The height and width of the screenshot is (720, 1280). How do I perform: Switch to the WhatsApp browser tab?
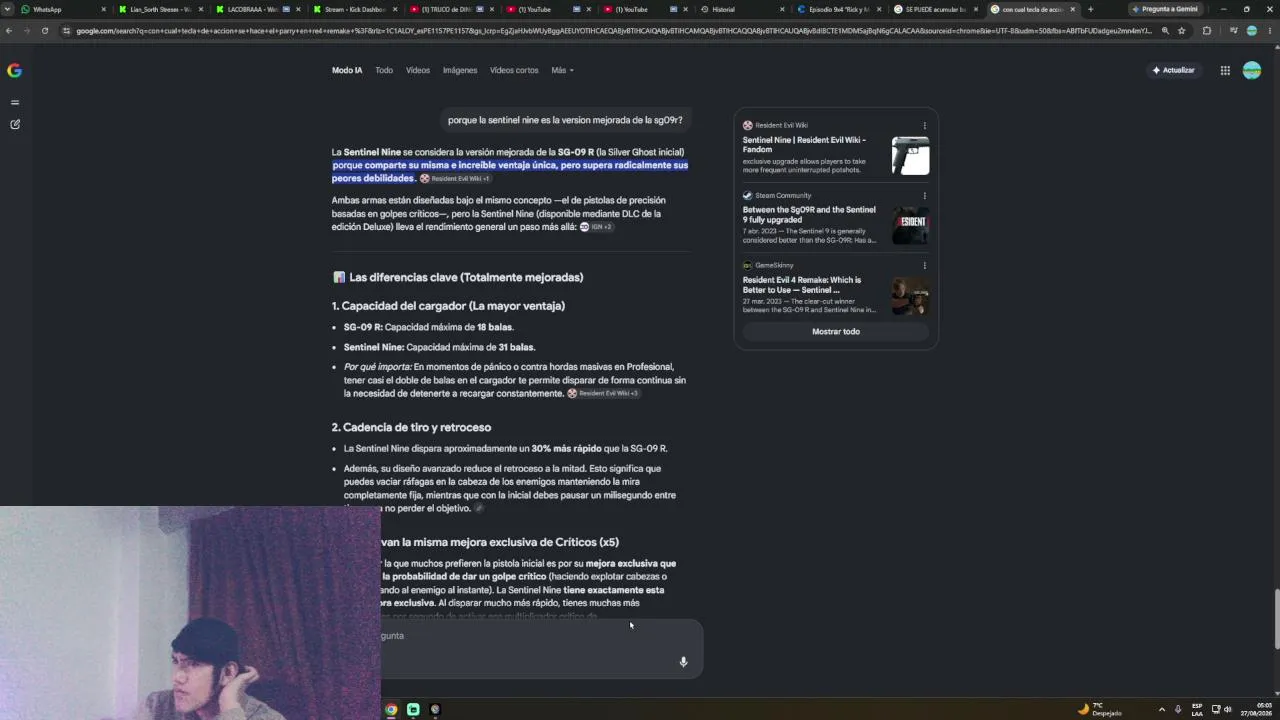(x=62, y=9)
